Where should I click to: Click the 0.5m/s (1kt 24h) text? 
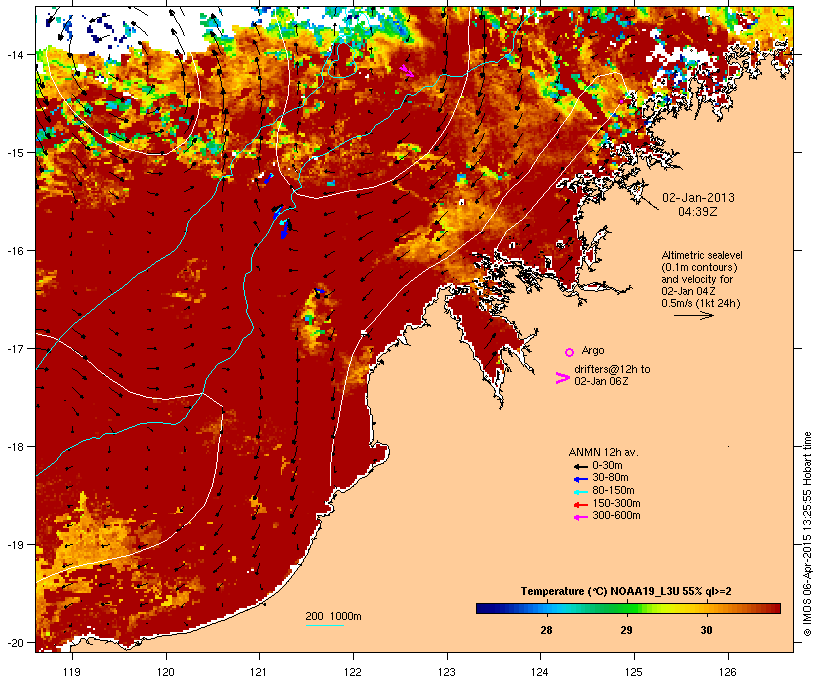click(x=701, y=303)
